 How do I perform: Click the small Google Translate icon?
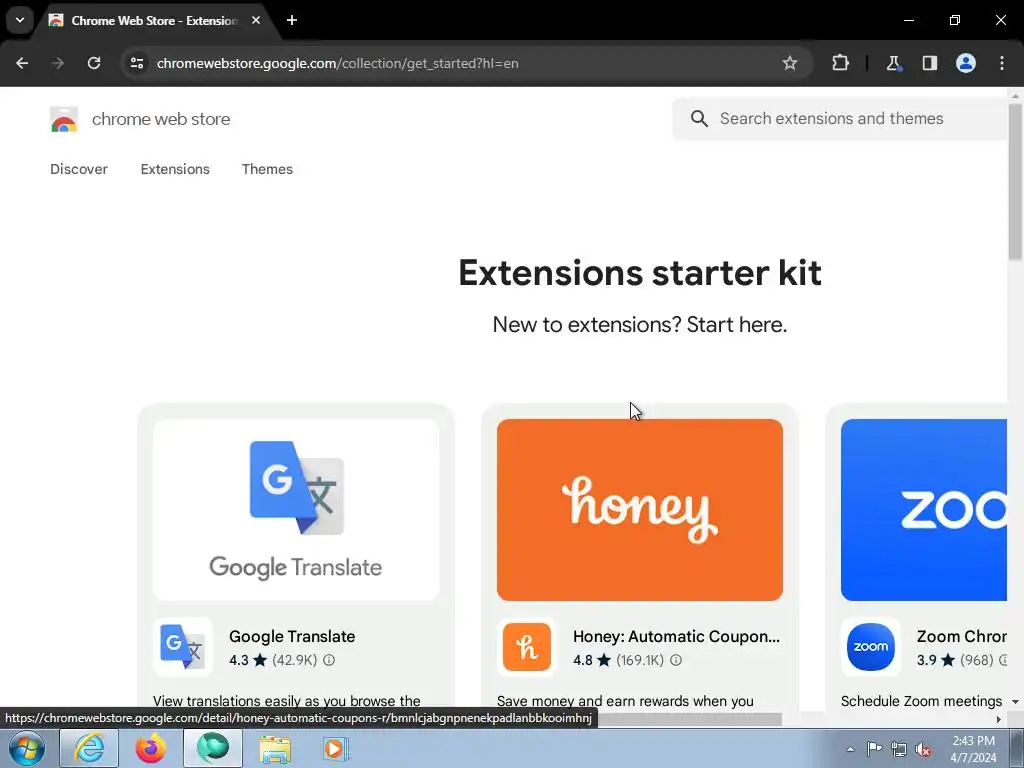click(183, 647)
